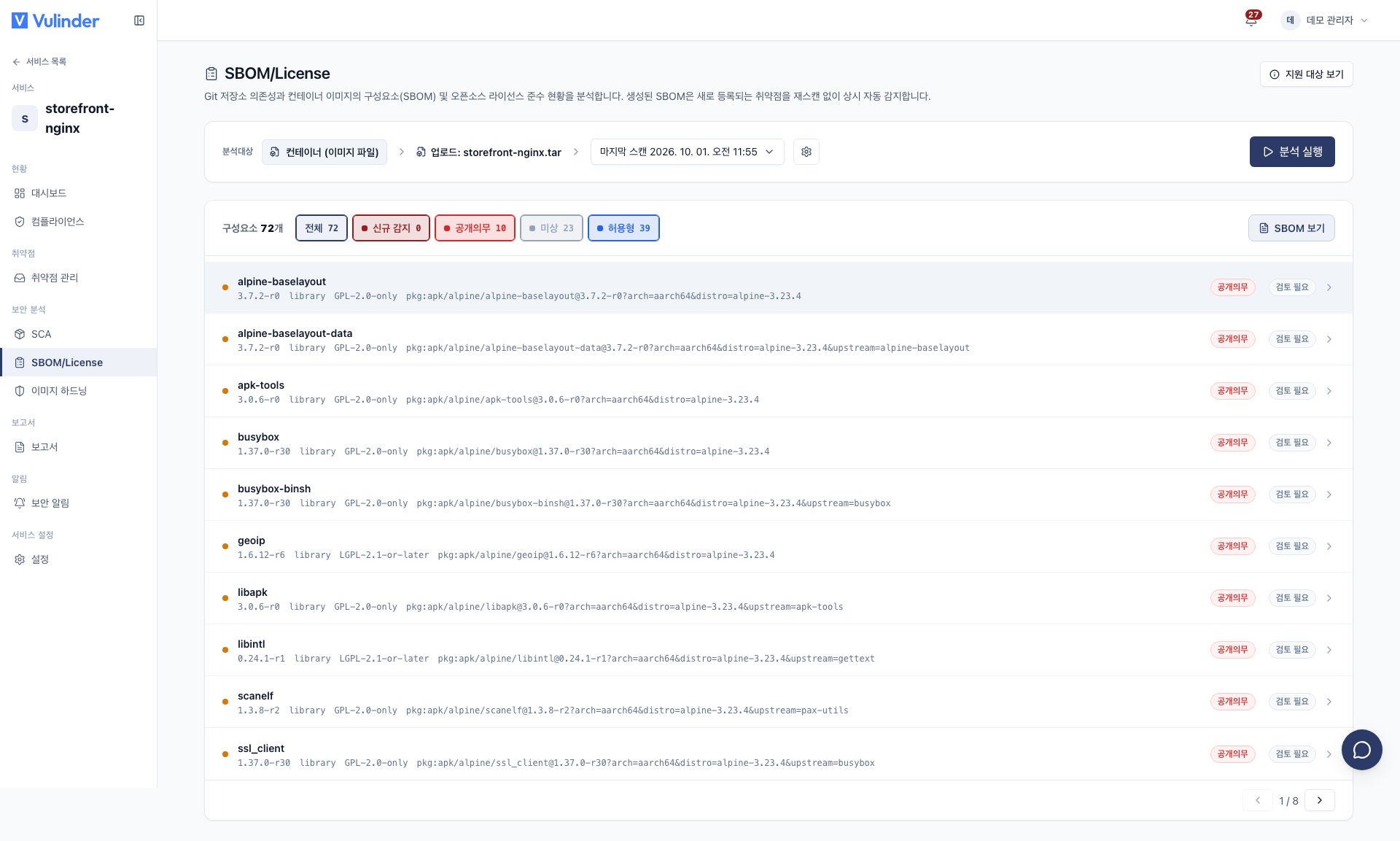
Task: Toggle the 공개의무 10 filter
Action: pos(475,228)
